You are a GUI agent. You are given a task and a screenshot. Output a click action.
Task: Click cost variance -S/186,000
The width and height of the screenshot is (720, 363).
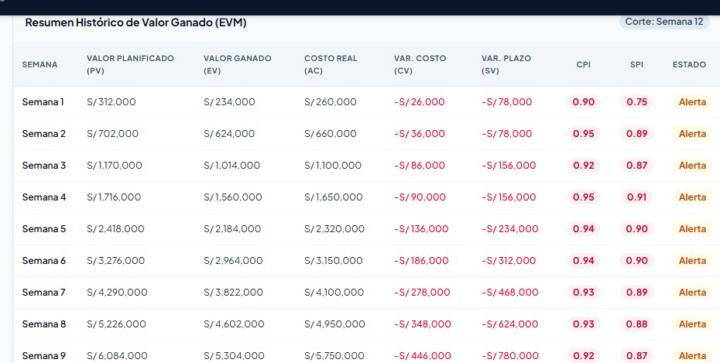[x=421, y=260]
